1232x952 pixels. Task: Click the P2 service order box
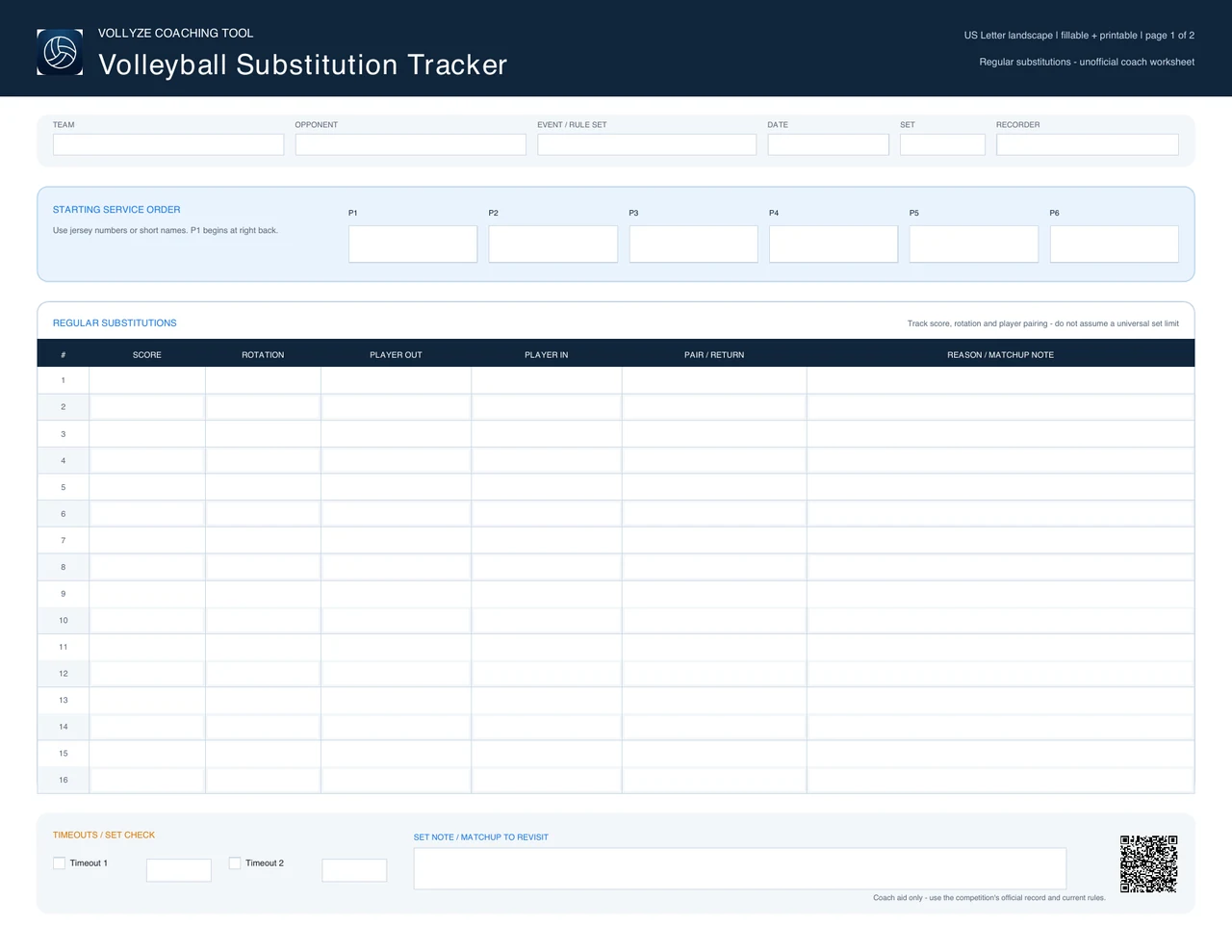click(552, 244)
